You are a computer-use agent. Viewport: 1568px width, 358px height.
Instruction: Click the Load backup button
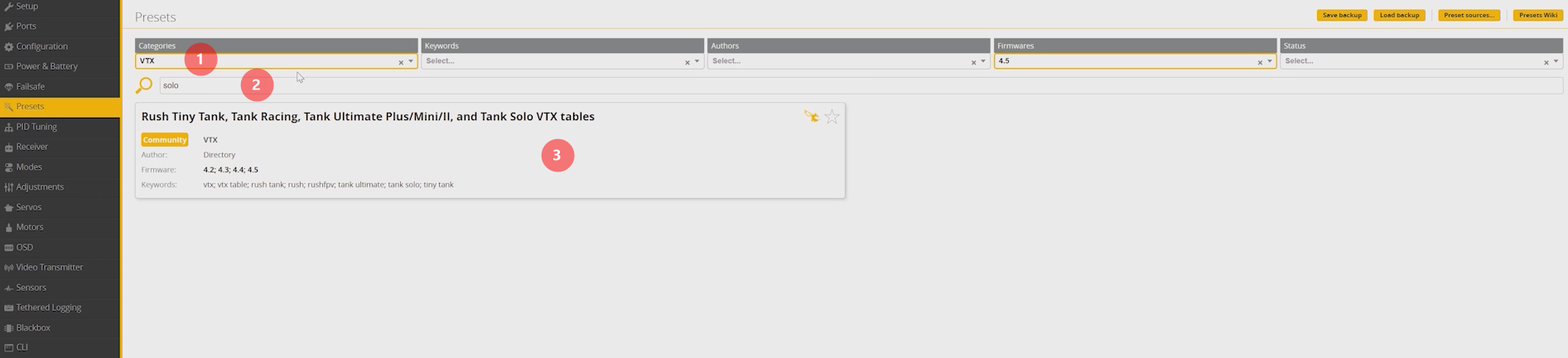pos(1399,15)
